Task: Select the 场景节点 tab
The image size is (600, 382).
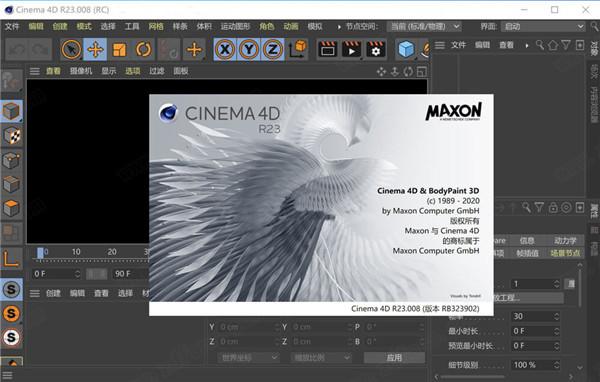Action: tap(565, 253)
